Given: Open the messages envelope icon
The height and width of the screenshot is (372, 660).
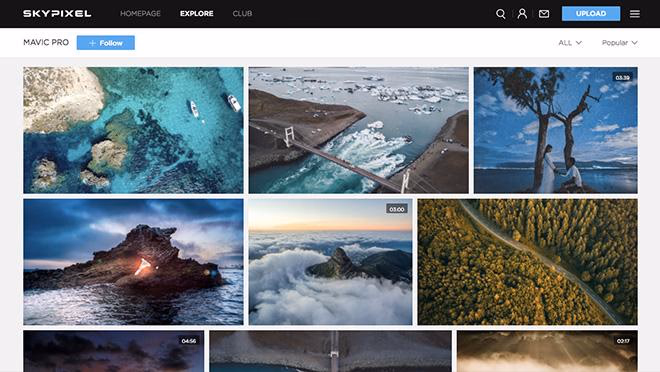Looking at the screenshot, I should [x=544, y=14].
